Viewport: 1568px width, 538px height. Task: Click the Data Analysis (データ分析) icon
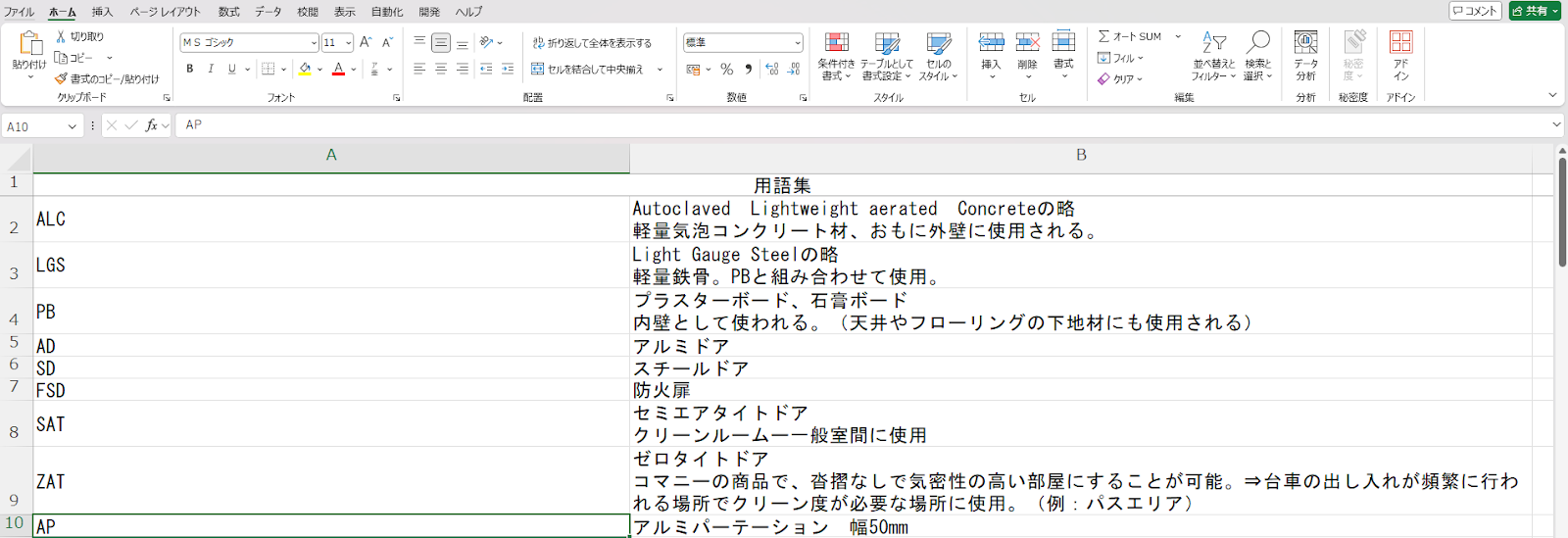pyautogui.click(x=1305, y=55)
